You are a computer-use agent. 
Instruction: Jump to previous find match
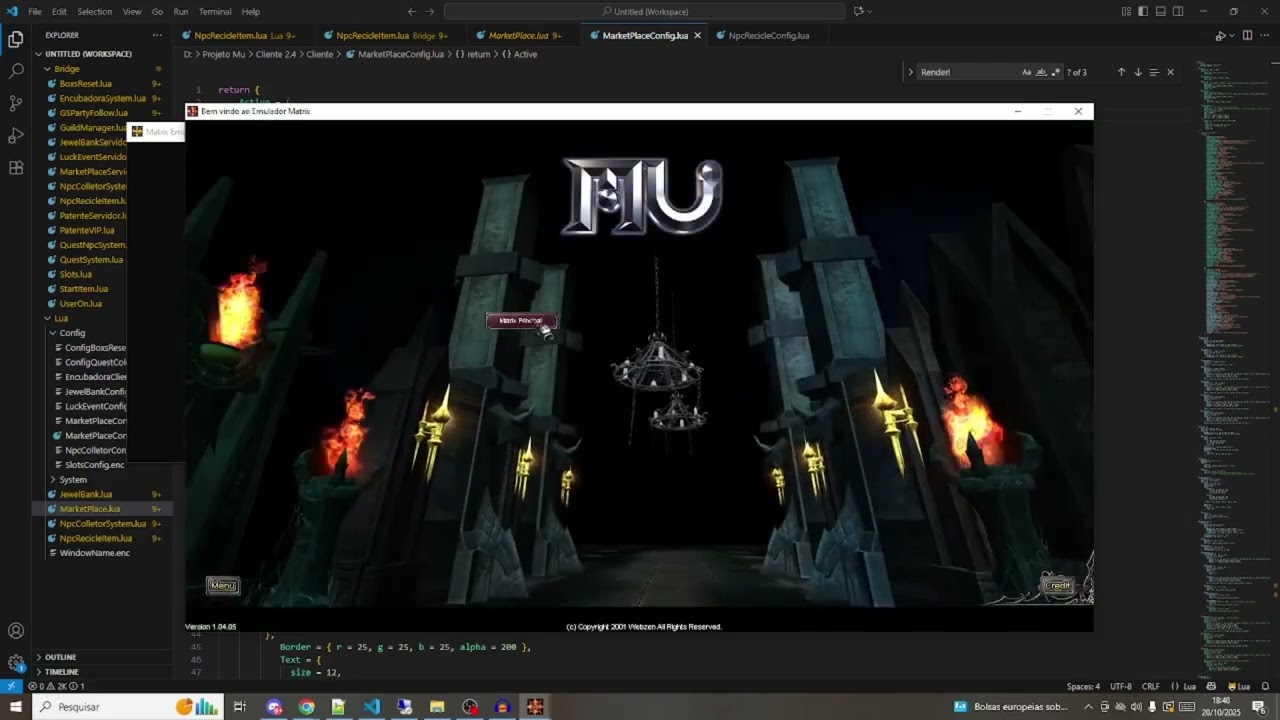[x=1121, y=72]
